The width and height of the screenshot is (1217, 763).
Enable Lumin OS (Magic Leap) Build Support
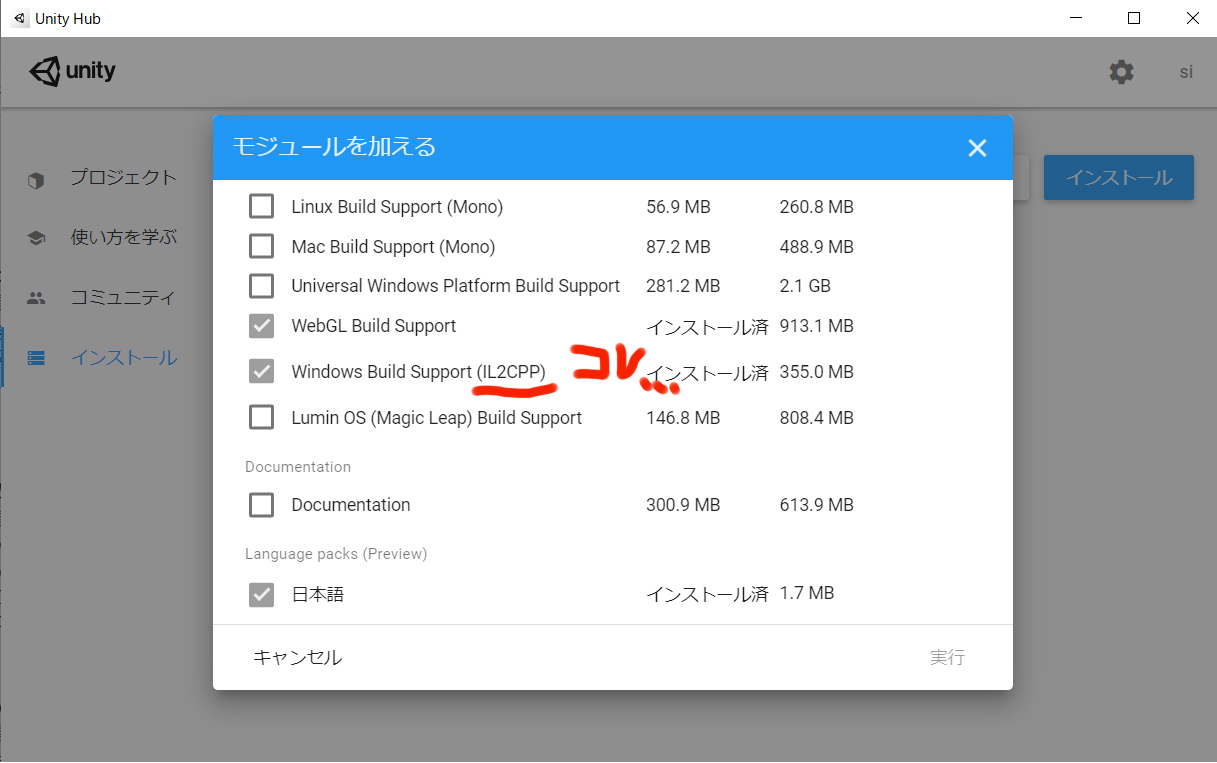pos(261,417)
